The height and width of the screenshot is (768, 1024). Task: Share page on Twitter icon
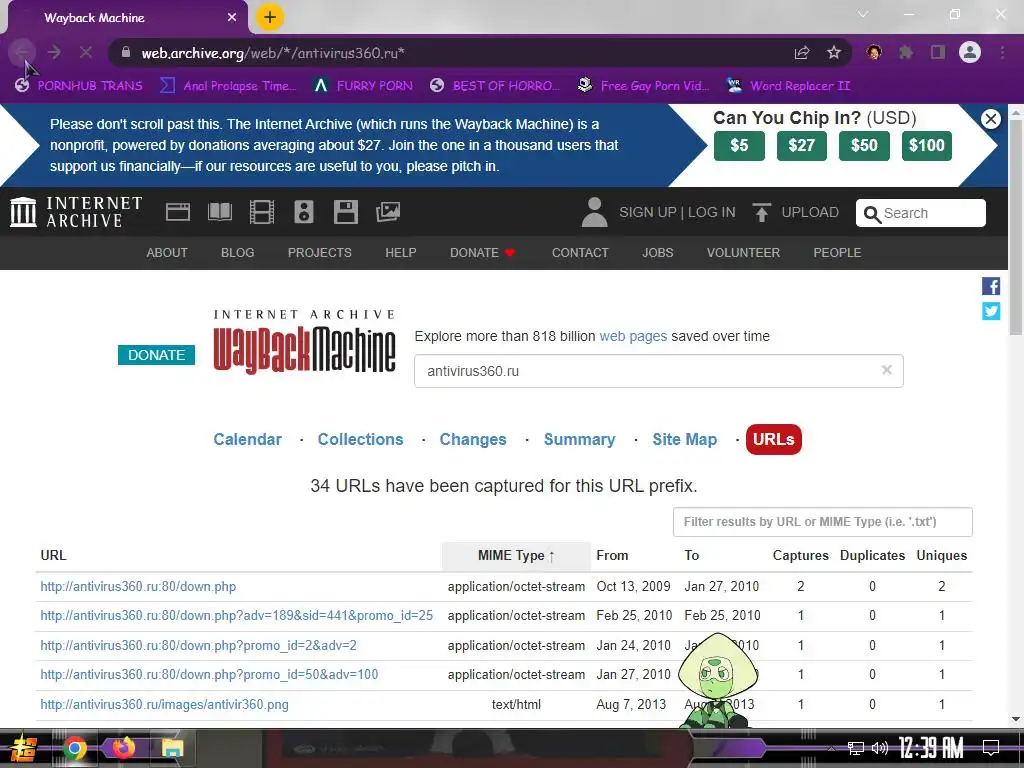pyautogui.click(x=991, y=311)
